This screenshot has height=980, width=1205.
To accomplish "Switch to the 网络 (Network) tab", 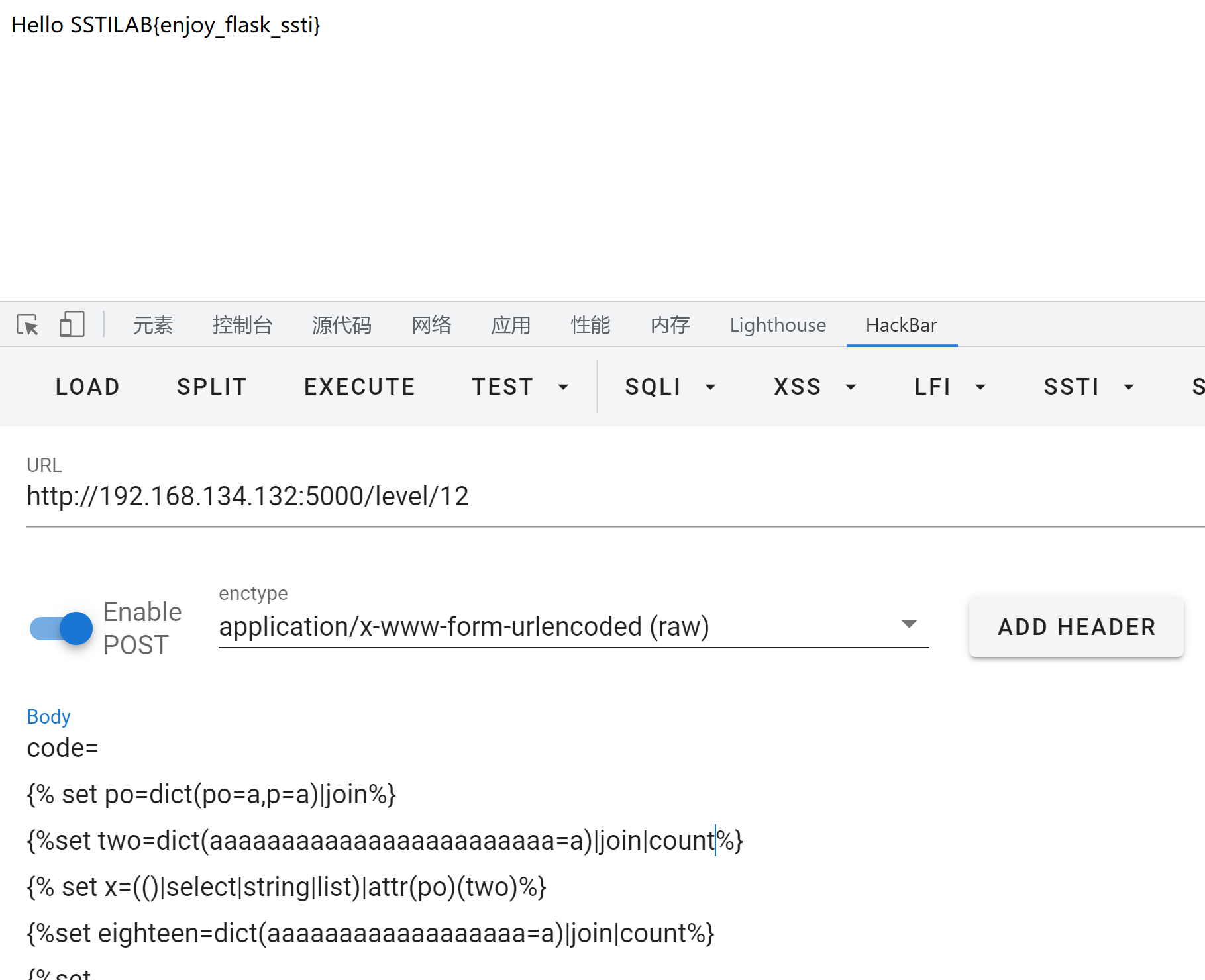I will pos(432,325).
